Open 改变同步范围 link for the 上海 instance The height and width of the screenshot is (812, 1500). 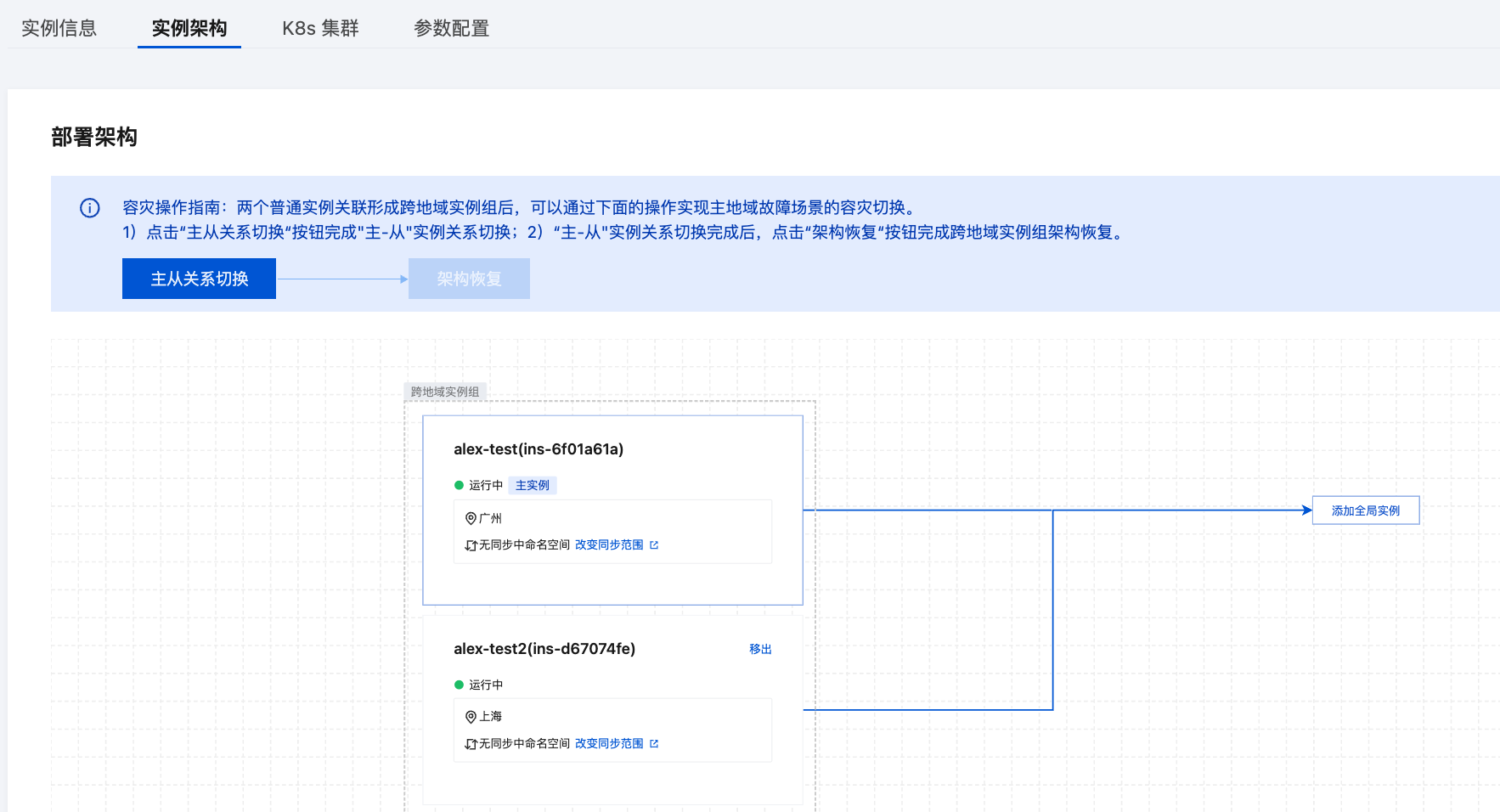609,744
